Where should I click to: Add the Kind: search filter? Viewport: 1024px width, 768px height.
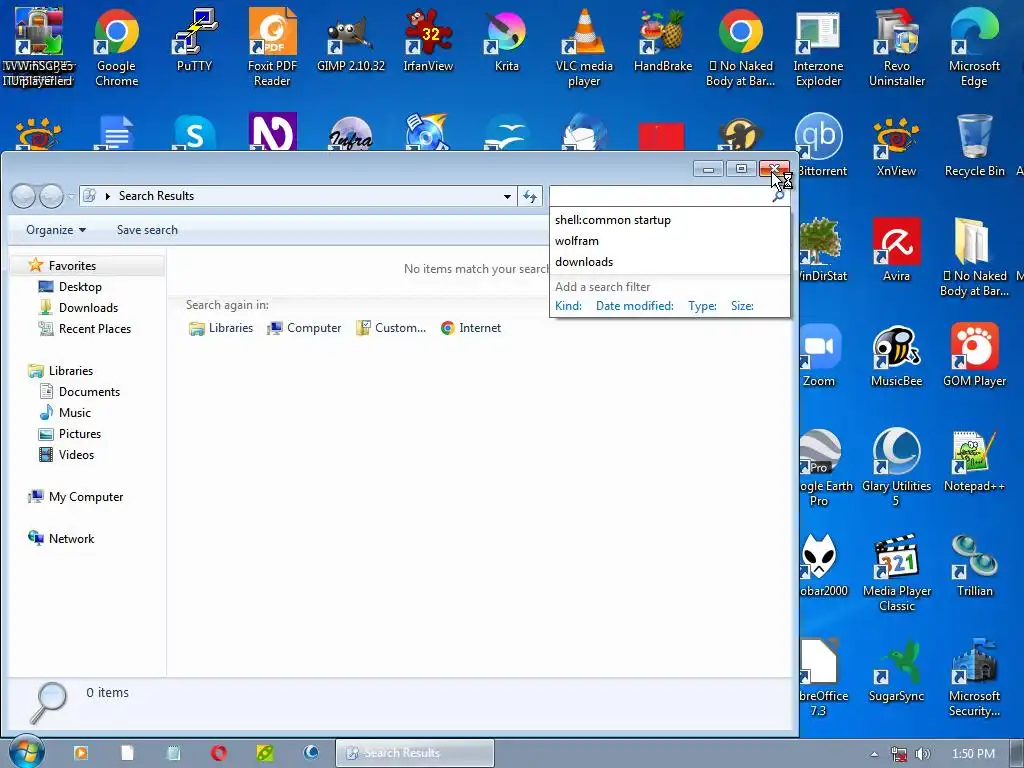[x=568, y=306]
